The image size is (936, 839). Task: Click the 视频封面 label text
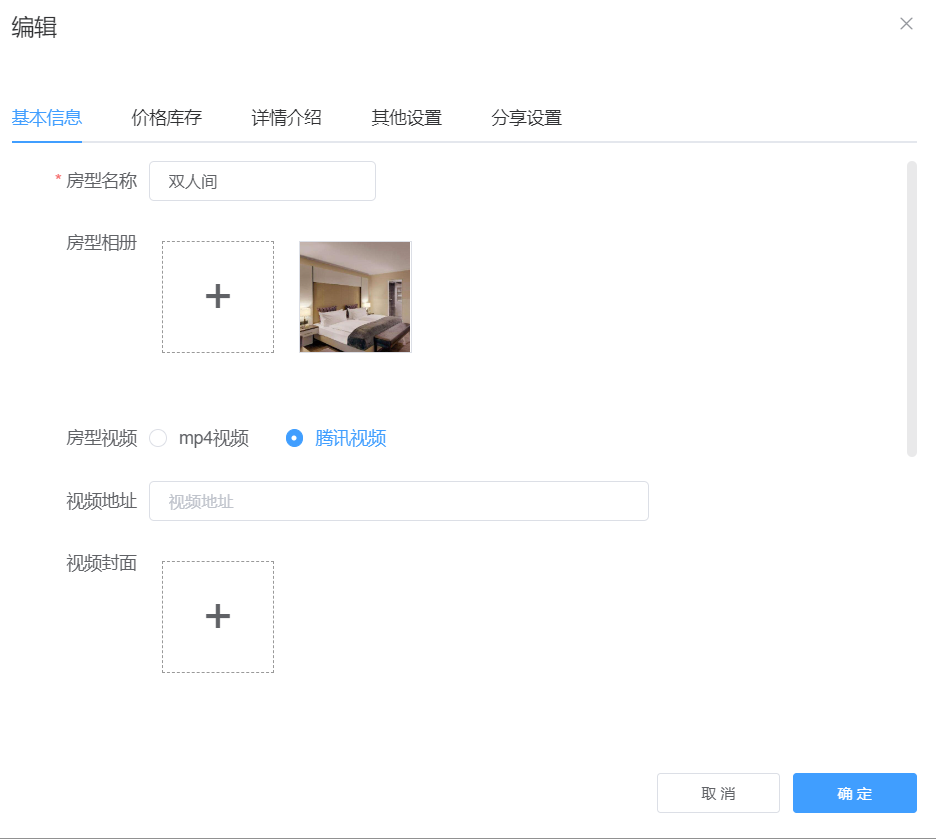pos(101,563)
